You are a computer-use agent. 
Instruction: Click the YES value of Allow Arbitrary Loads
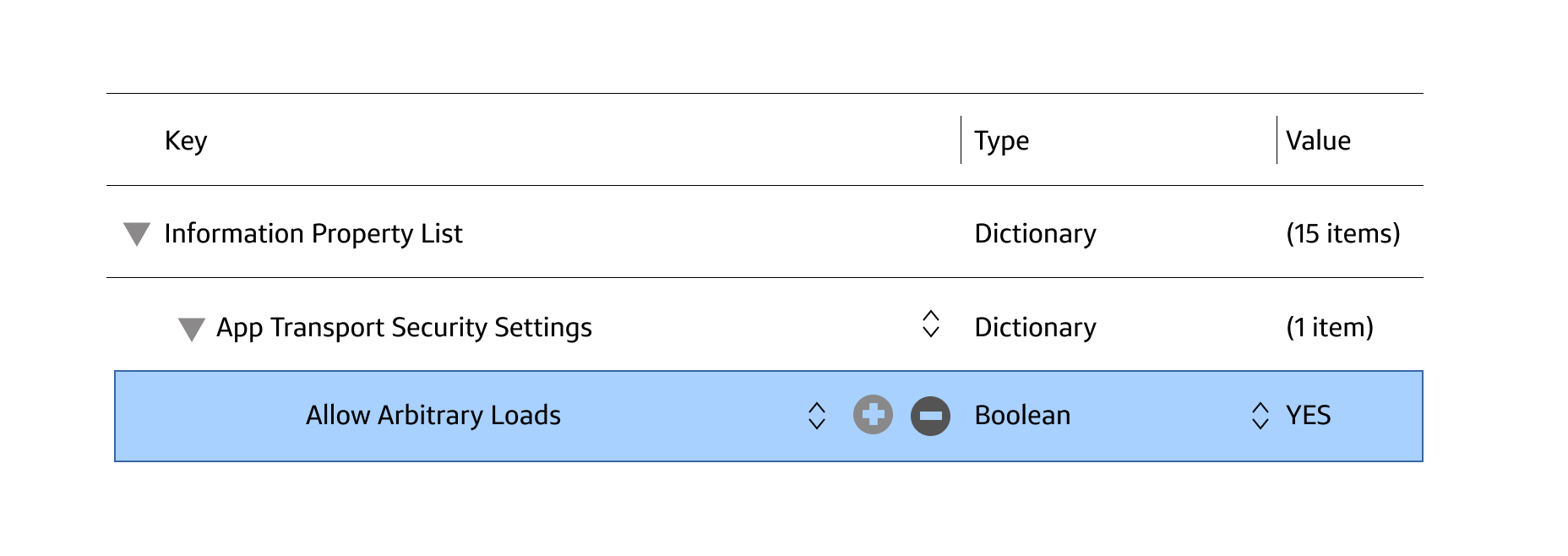point(1308,416)
